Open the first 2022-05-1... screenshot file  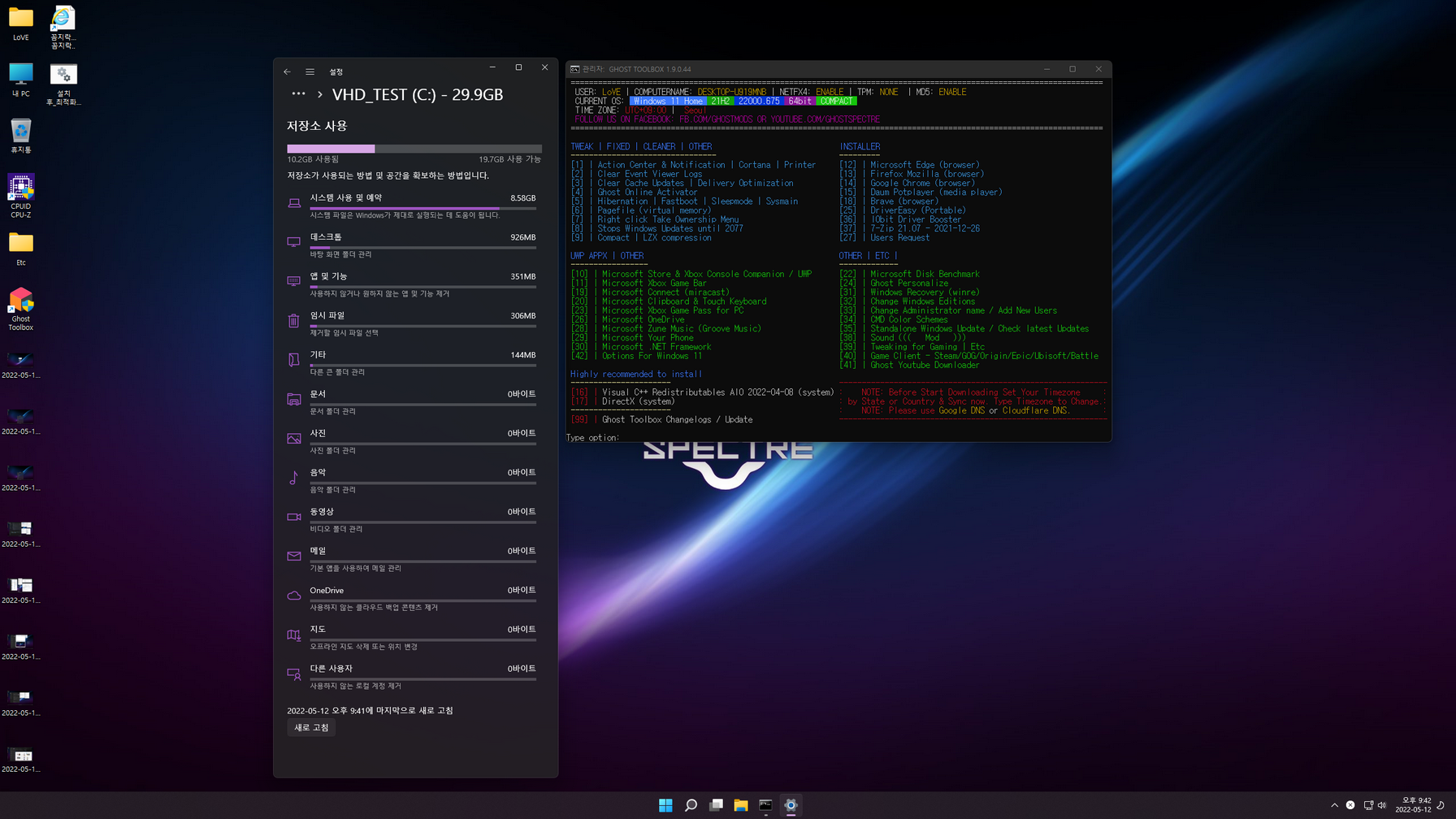[21, 365]
